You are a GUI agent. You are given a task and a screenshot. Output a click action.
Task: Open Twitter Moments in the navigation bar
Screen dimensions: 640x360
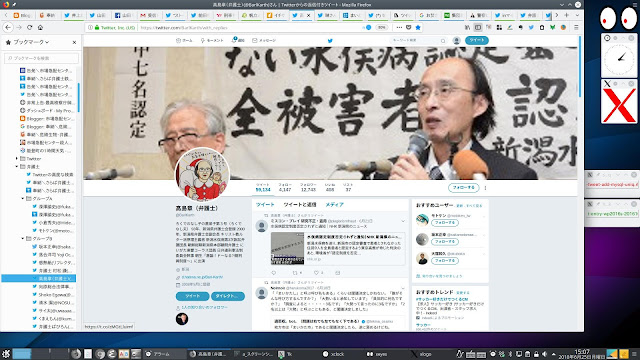click(212, 40)
